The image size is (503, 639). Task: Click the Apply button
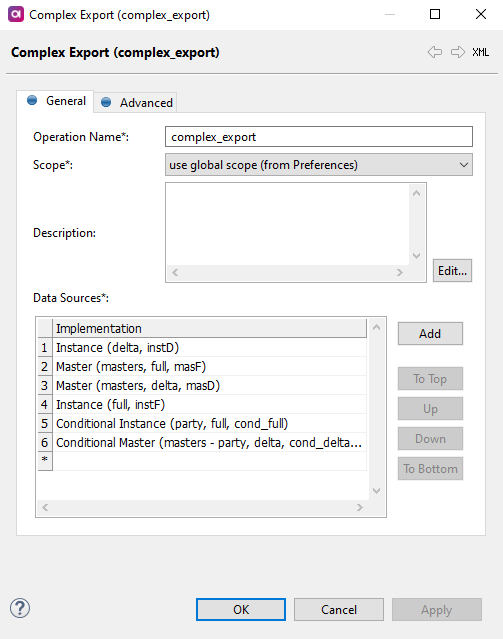(x=437, y=610)
